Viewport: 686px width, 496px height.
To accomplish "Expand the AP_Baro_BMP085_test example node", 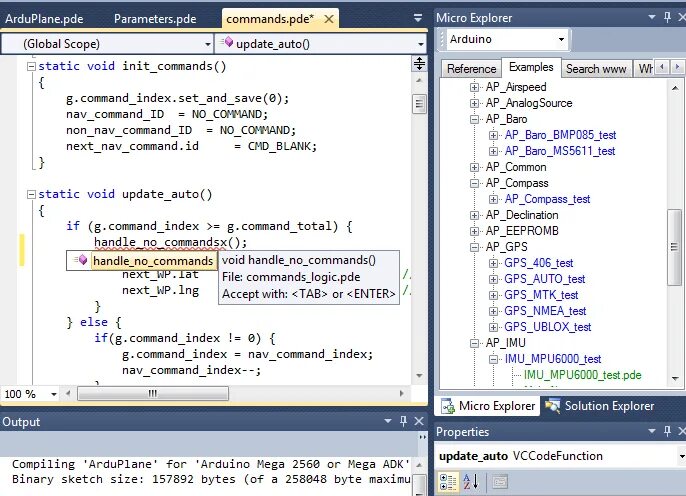I will pyautogui.click(x=493, y=135).
